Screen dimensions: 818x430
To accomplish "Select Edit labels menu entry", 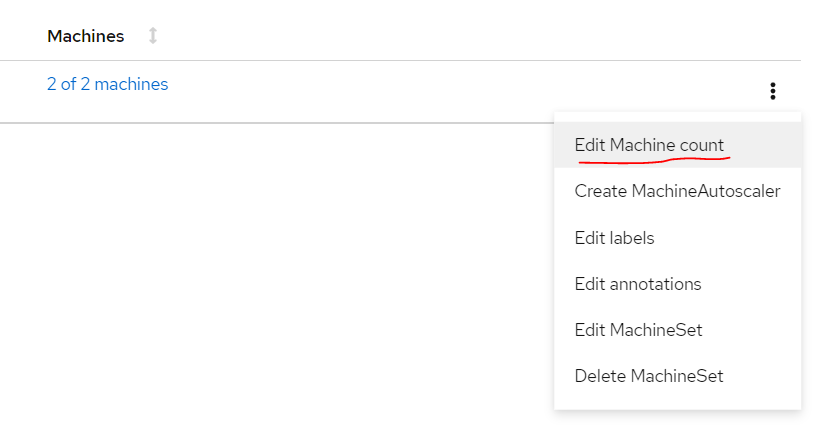I will pyautogui.click(x=614, y=238).
